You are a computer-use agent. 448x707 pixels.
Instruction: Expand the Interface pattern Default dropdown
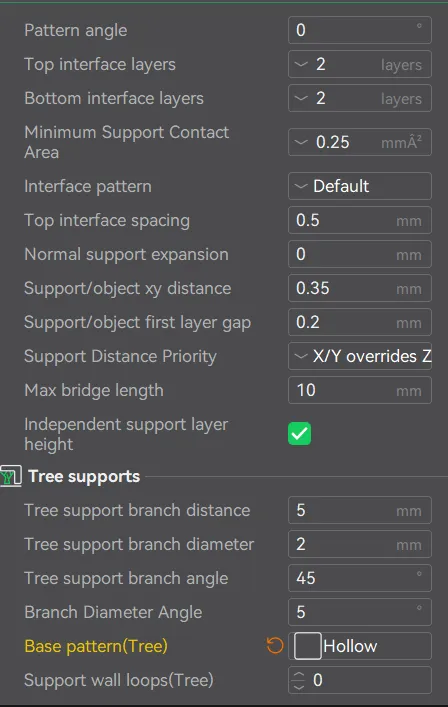[360, 186]
